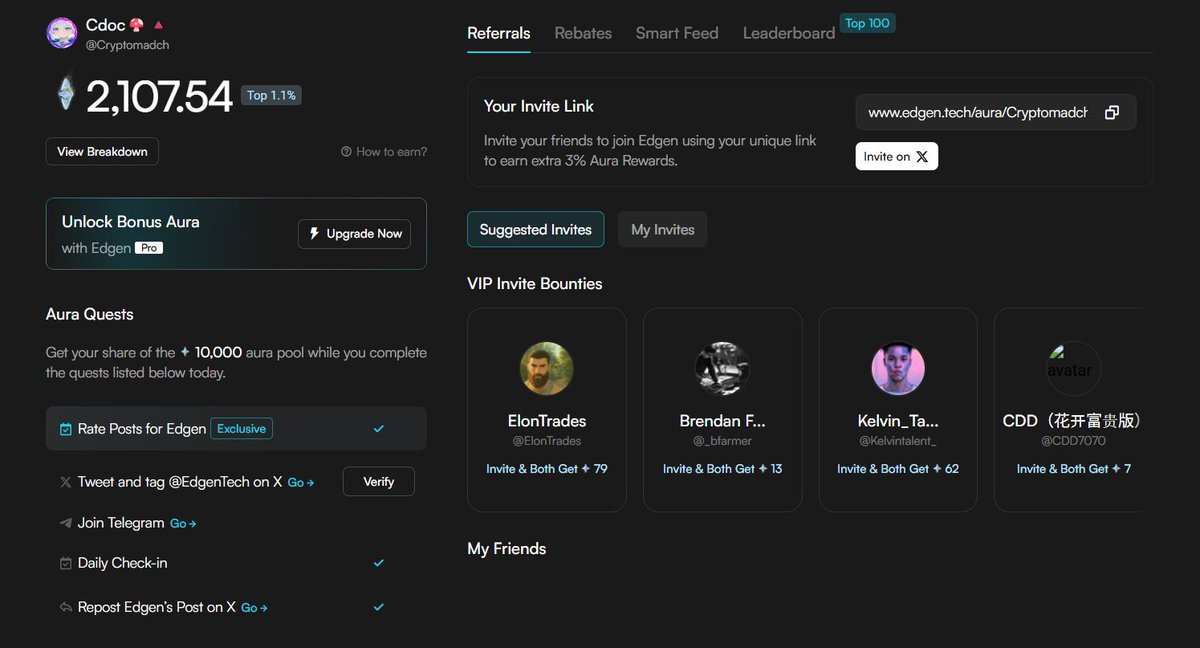Image resolution: width=1200 pixels, height=648 pixels.
Task: Click the Top 1.1% rank badge
Action: [x=271, y=95]
